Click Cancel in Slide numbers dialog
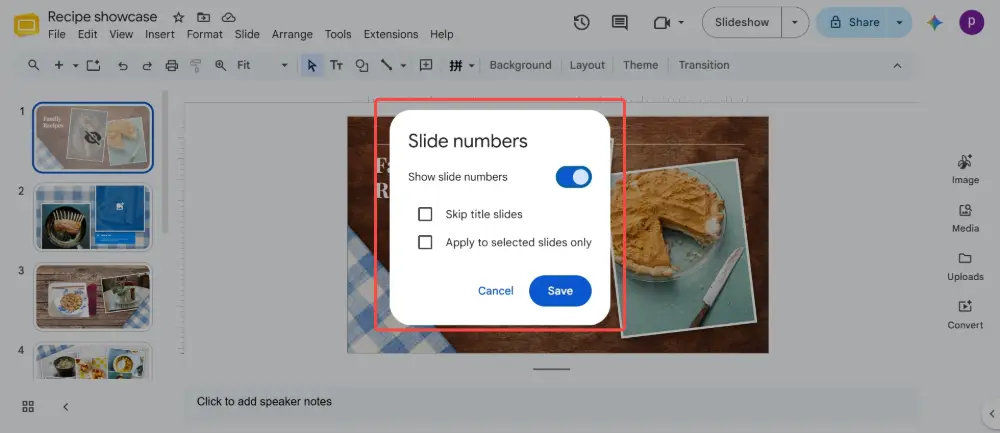This screenshot has height=433, width=1000. coord(496,291)
